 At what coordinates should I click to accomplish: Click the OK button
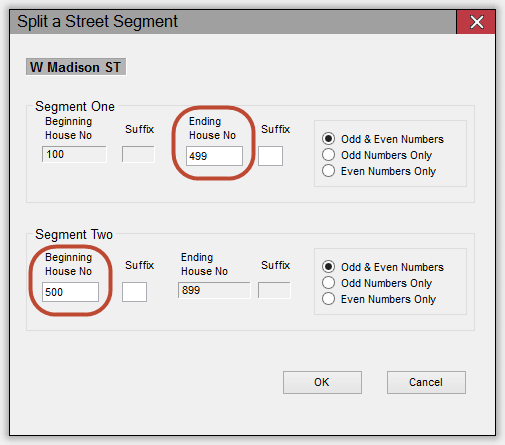[322, 382]
